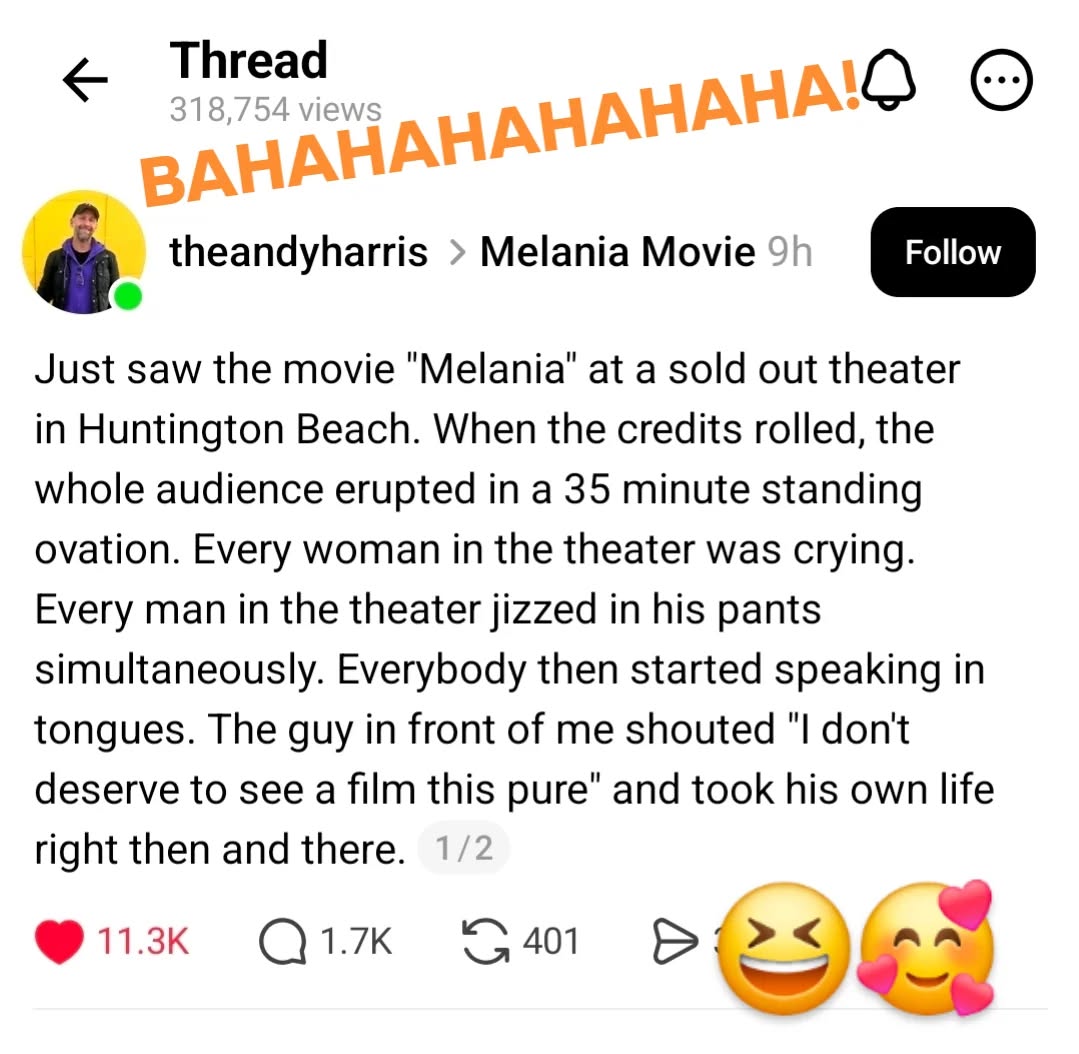This screenshot has height=1054, width=1079.
Task: Tap the 1/2 thread part indicator
Action: [464, 848]
